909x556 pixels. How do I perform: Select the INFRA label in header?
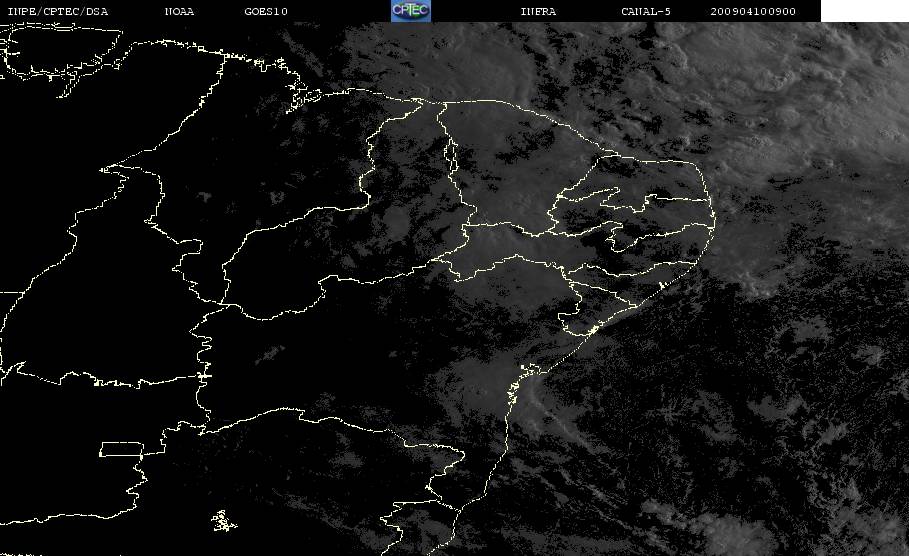point(538,12)
